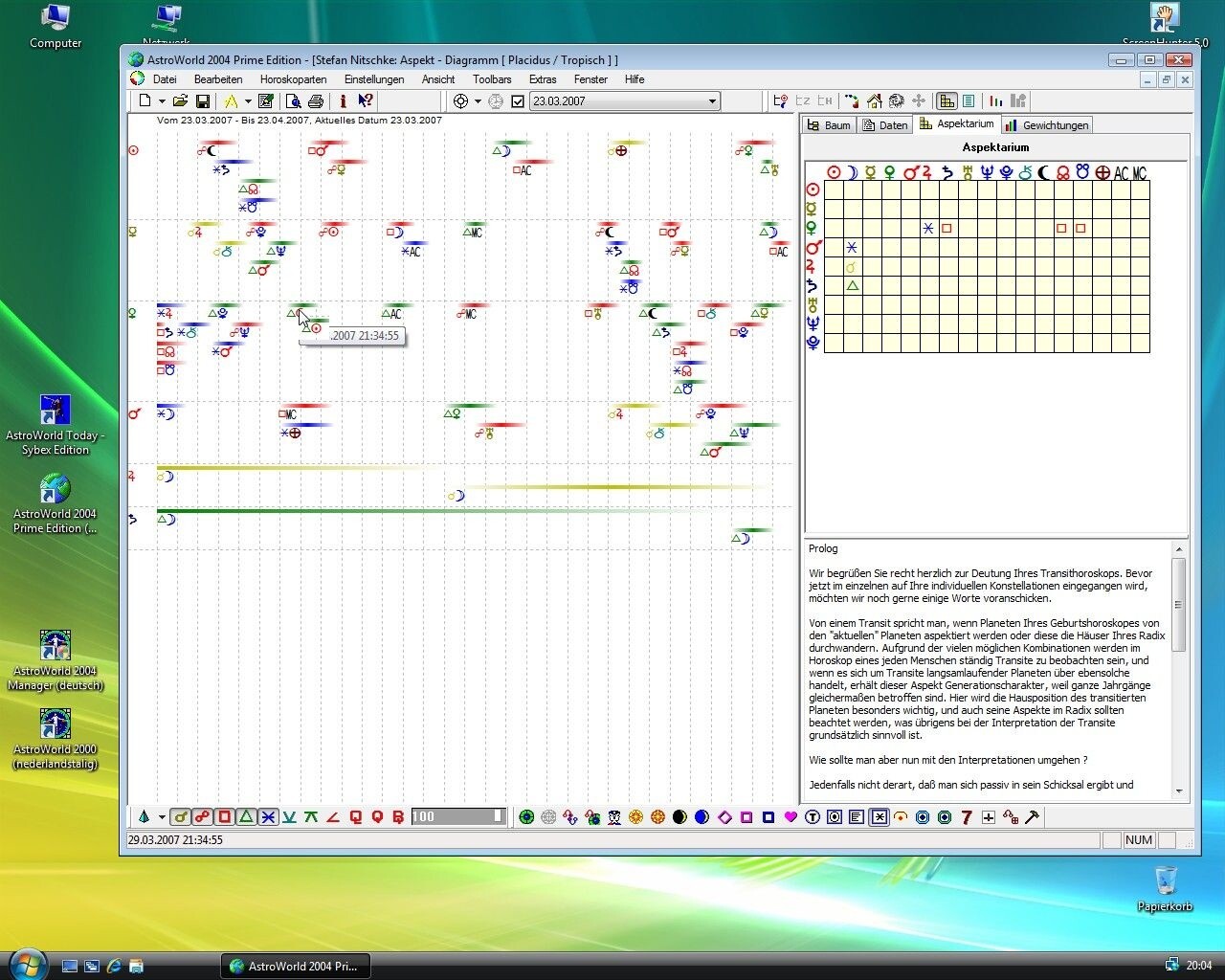This screenshot has width=1225, height=980.
Task: Click the house icon in top toolbar
Action: 875,100
